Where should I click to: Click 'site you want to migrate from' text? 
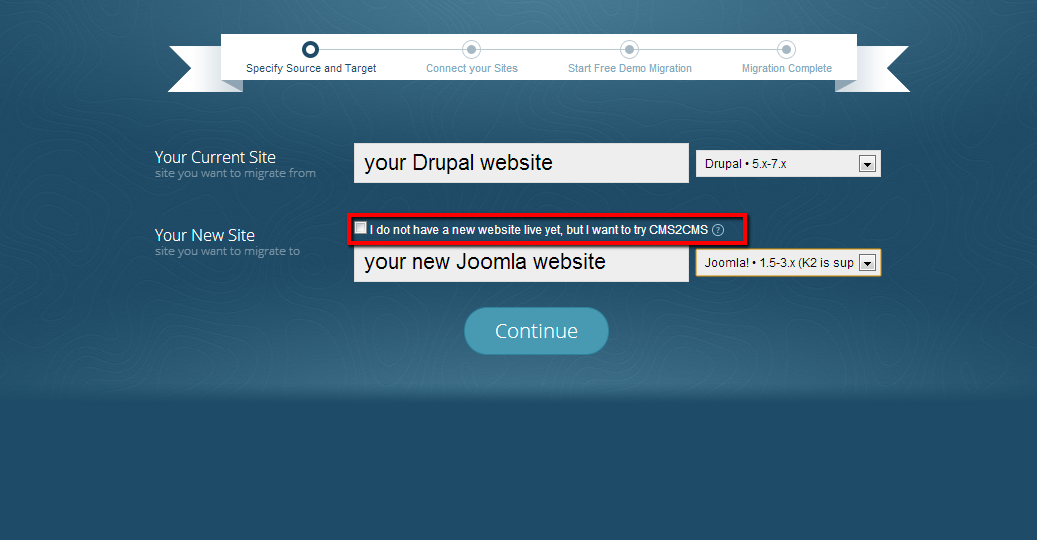tap(235, 173)
